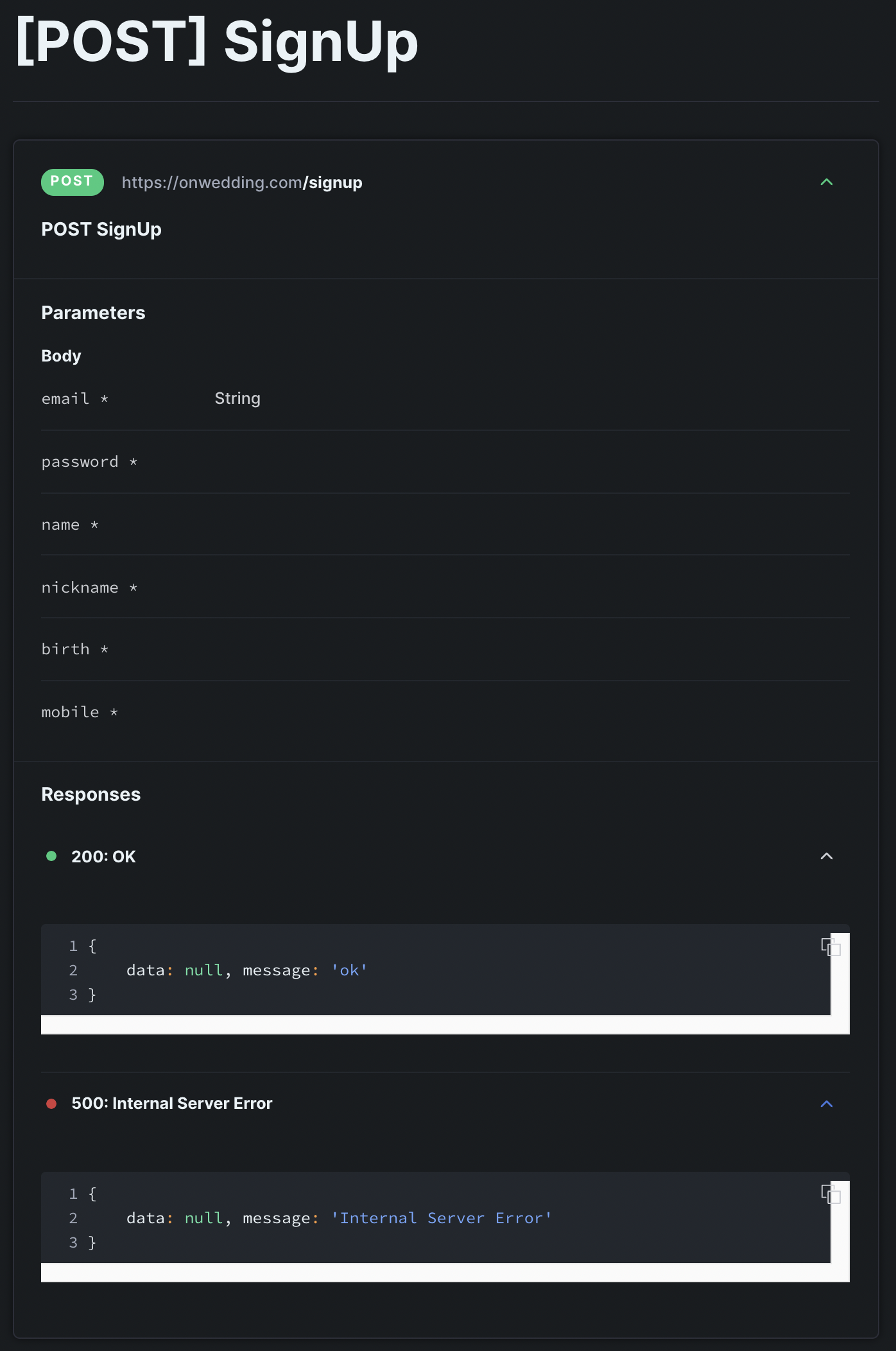This screenshot has height=1351, width=896.
Task: Collapse the signup endpoint panel chevron
Action: coord(827,182)
